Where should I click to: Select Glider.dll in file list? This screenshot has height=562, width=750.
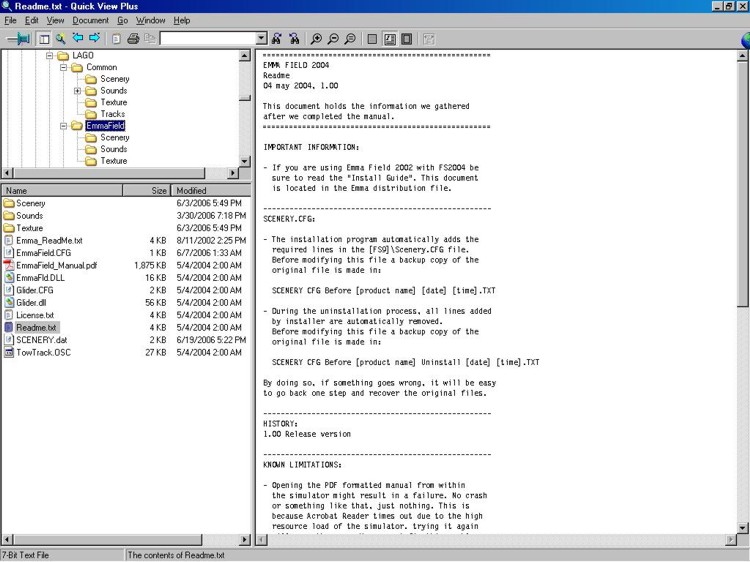(x=31, y=303)
